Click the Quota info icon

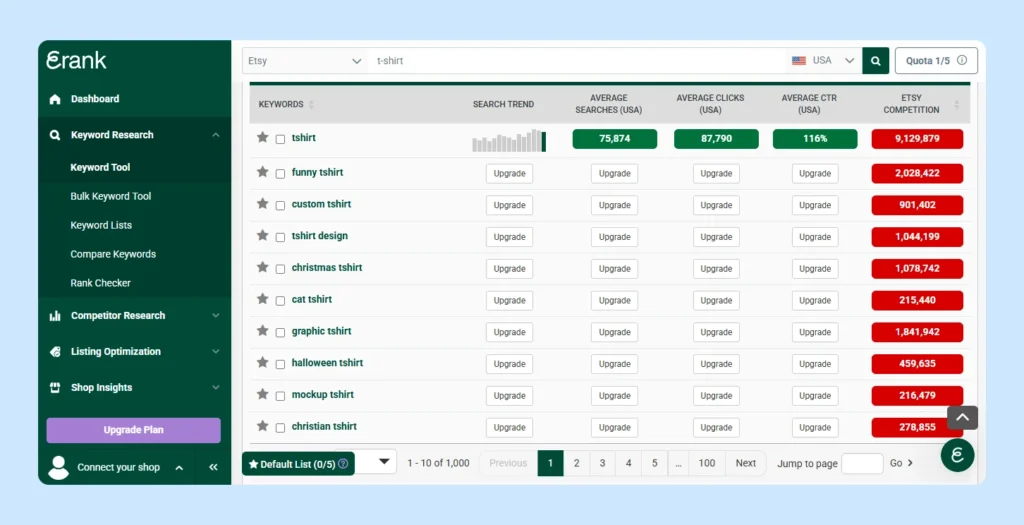click(x=962, y=60)
